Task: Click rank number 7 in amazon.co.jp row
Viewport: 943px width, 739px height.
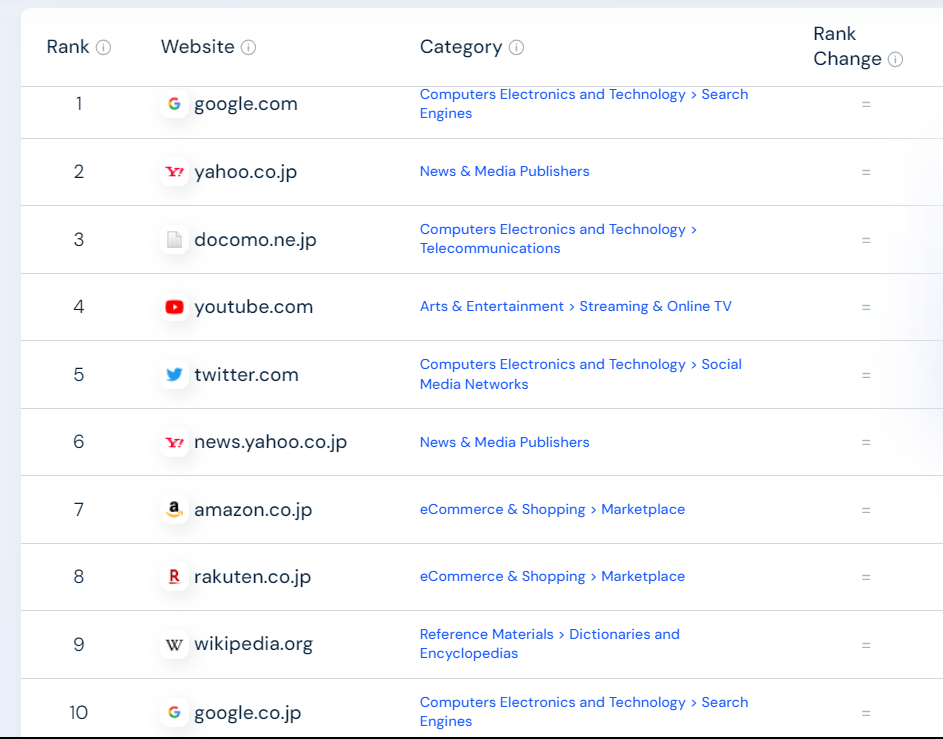Action: click(x=79, y=510)
